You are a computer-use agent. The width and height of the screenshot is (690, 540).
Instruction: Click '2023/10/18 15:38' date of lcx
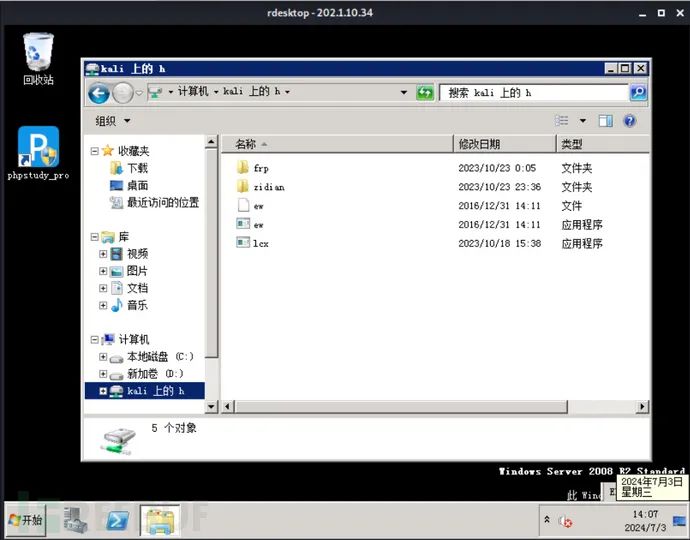499,243
